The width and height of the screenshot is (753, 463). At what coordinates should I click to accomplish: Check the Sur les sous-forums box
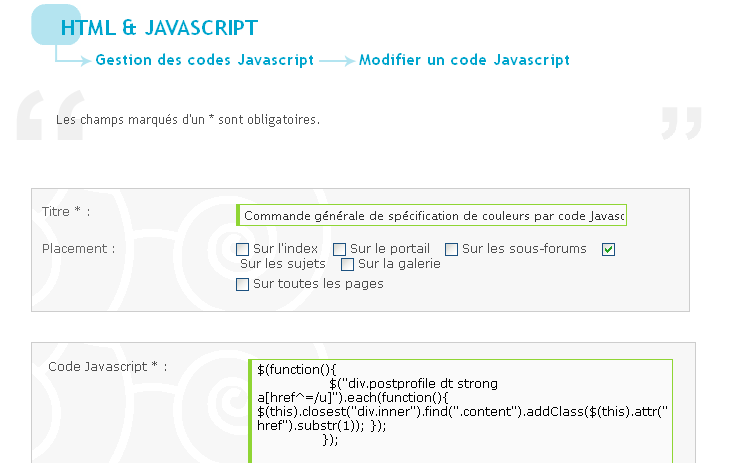click(x=451, y=249)
